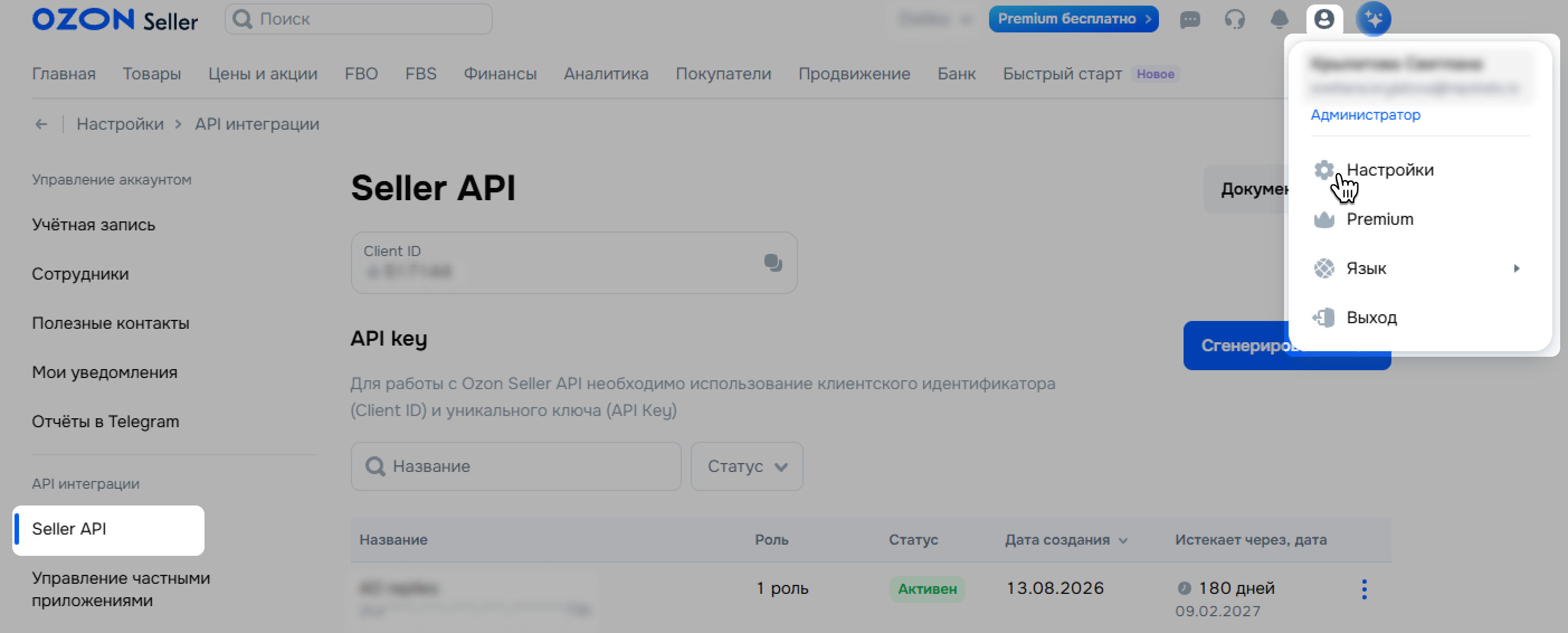The image size is (1568, 633).
Task: Click the API интеграции breadcrumb
Action: tap(257, 124)
